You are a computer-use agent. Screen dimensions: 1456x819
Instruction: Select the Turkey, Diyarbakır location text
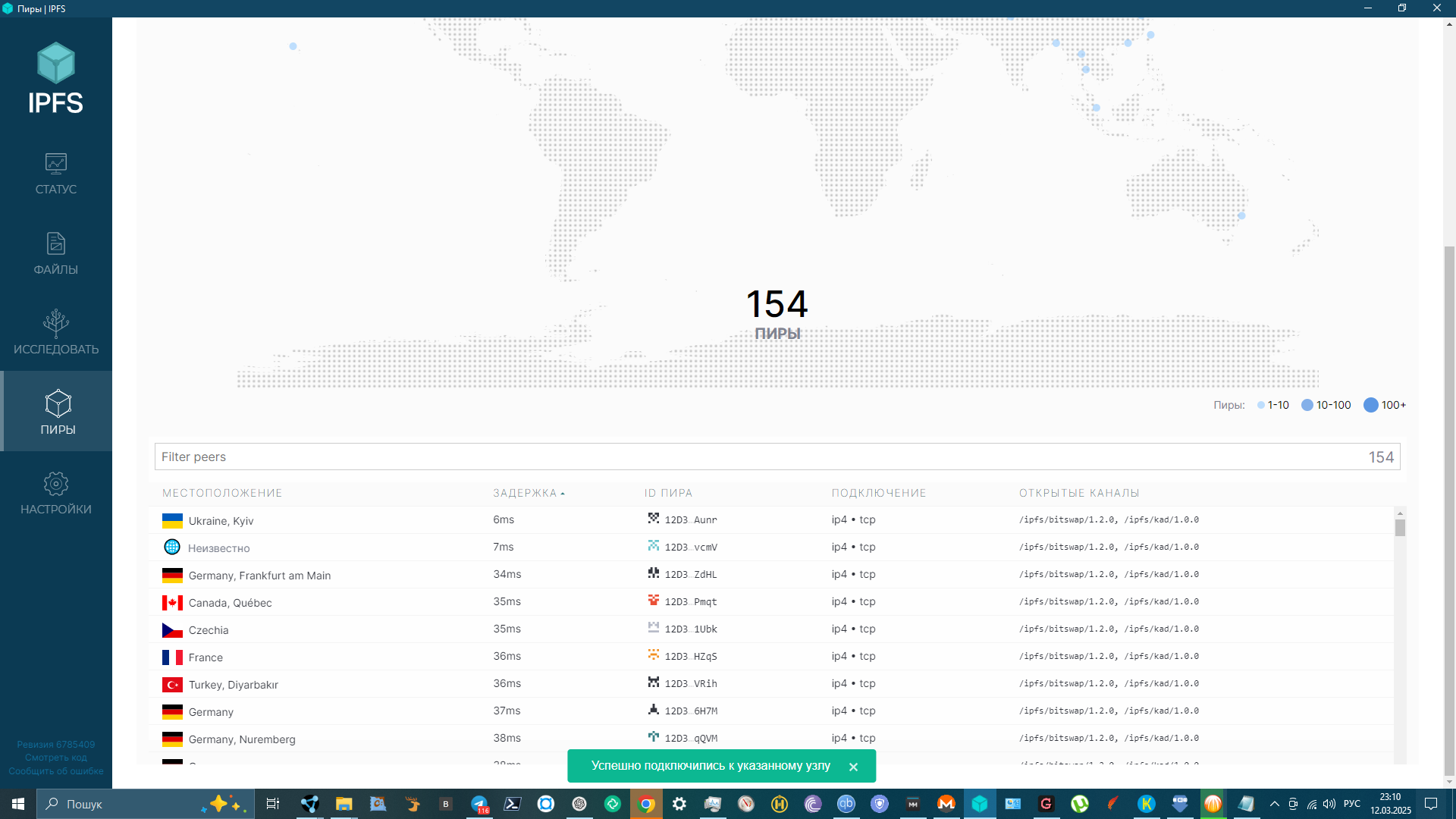tap(233, 685)
